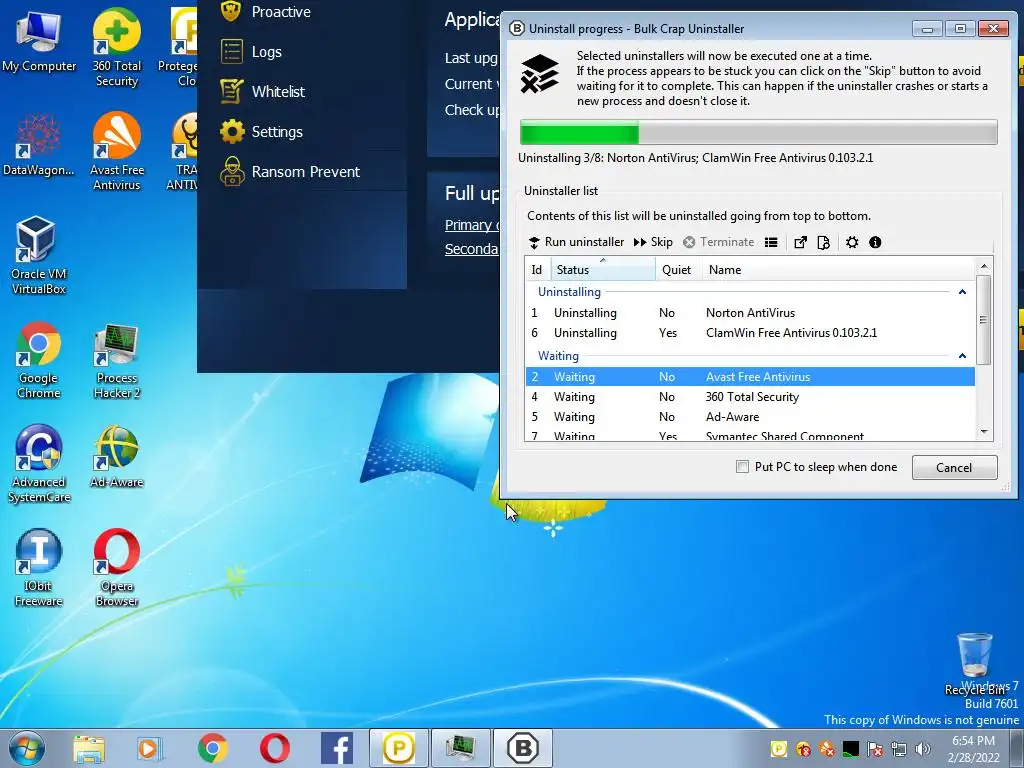Switch to the yellow P antivirus taskbar app
Viewport: 1024px width, 768px height.
click(399, 748)
